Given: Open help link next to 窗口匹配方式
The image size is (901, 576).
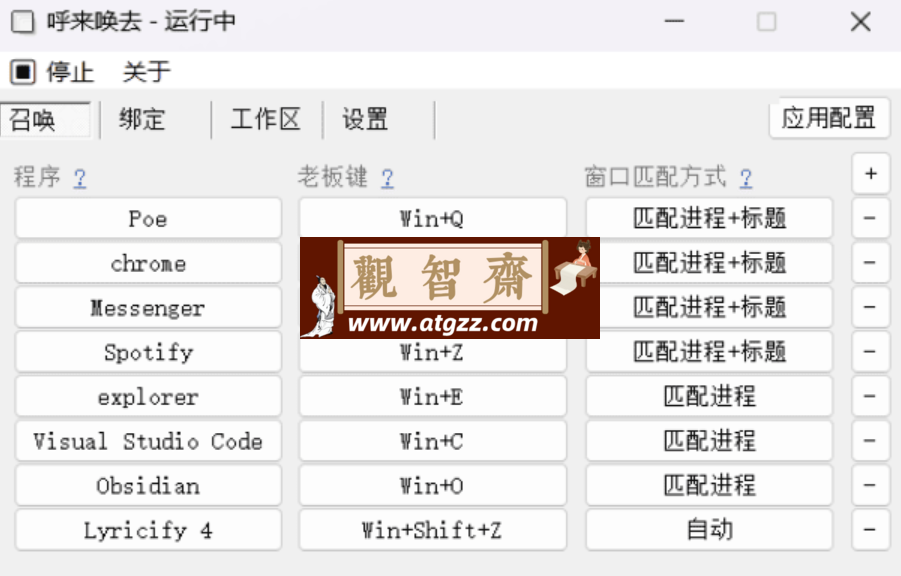Looking at the screenshot, I should point(746,178).
